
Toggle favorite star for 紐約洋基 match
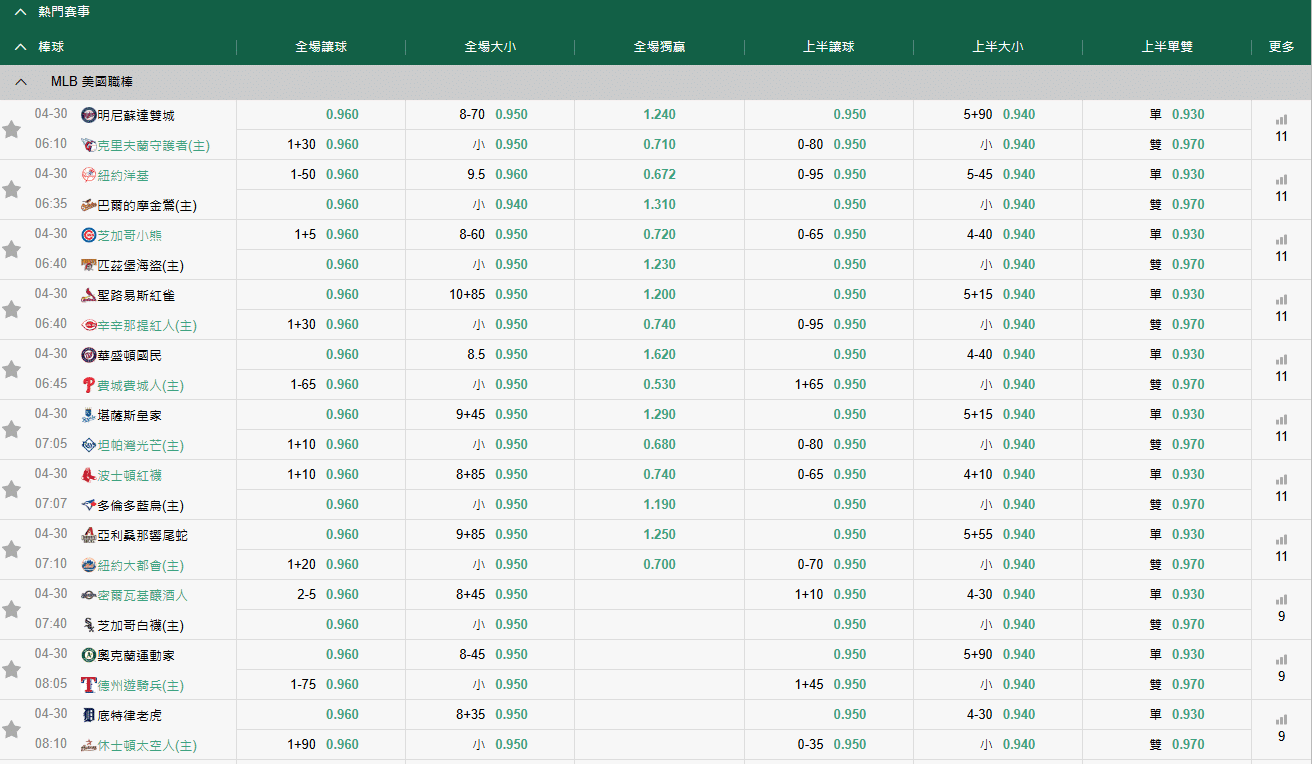(12, 189)
